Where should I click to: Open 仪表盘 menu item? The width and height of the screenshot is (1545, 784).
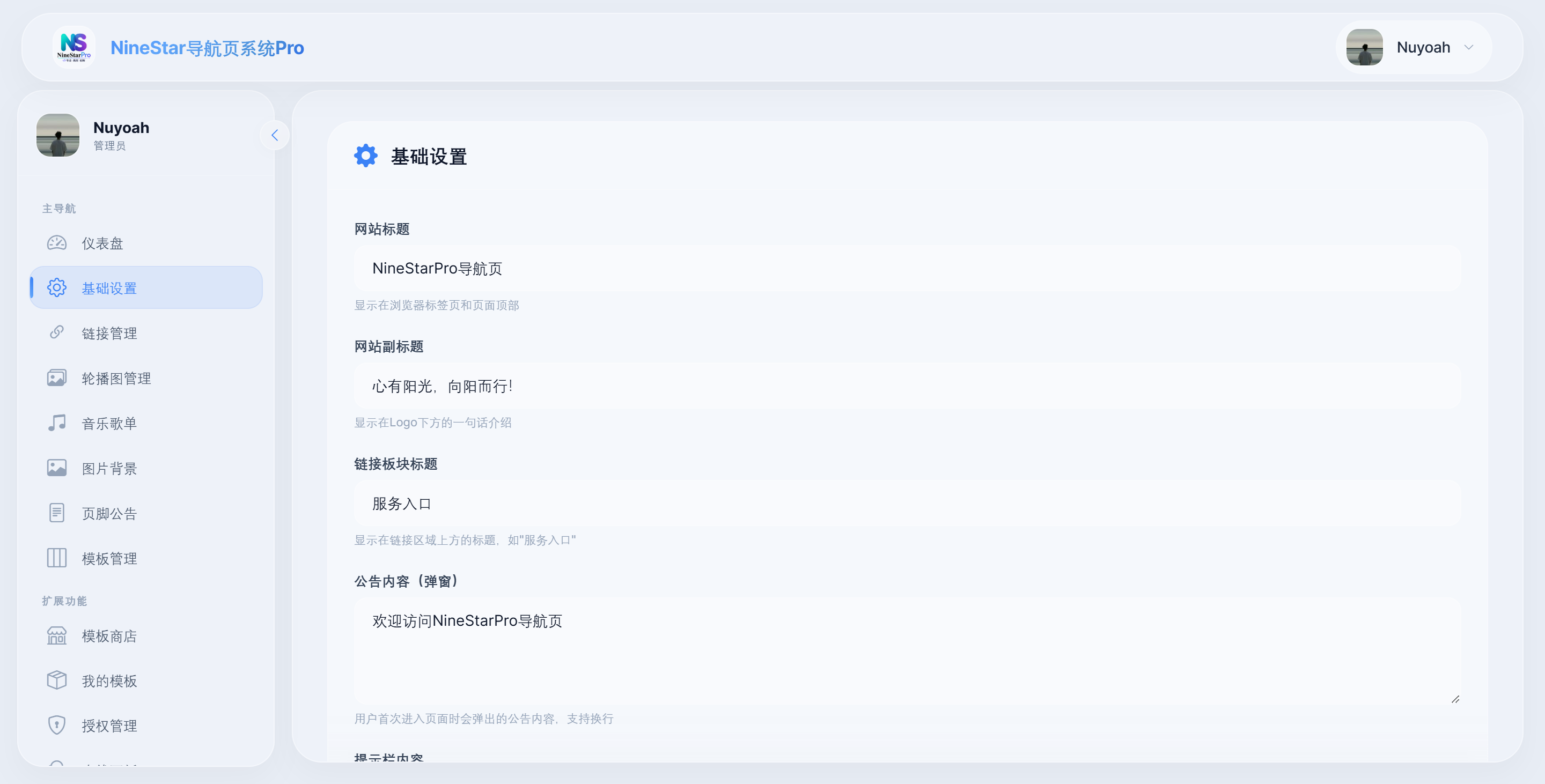tap(146, 243)
